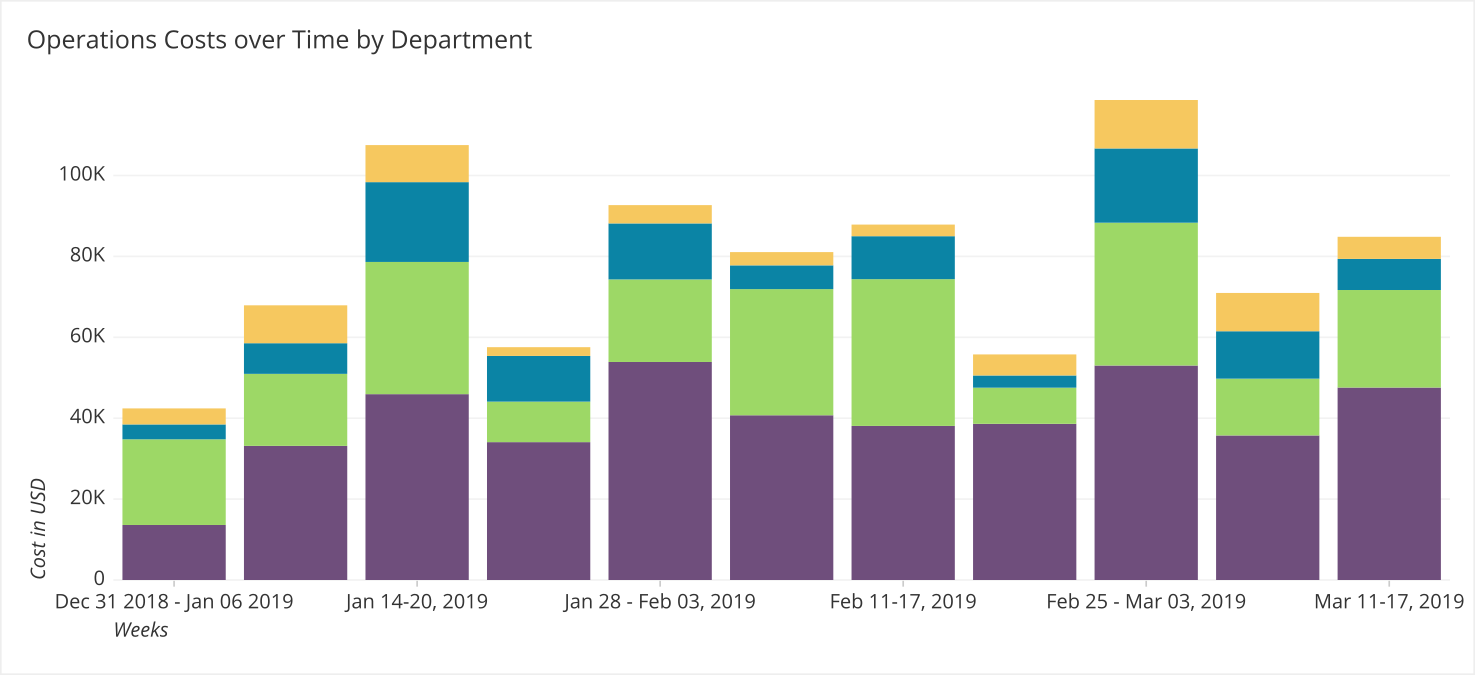Click the purple segment of the Jan 14-20, 2019 bar
The image size is (1475, 675).
[x=417, y=487]
